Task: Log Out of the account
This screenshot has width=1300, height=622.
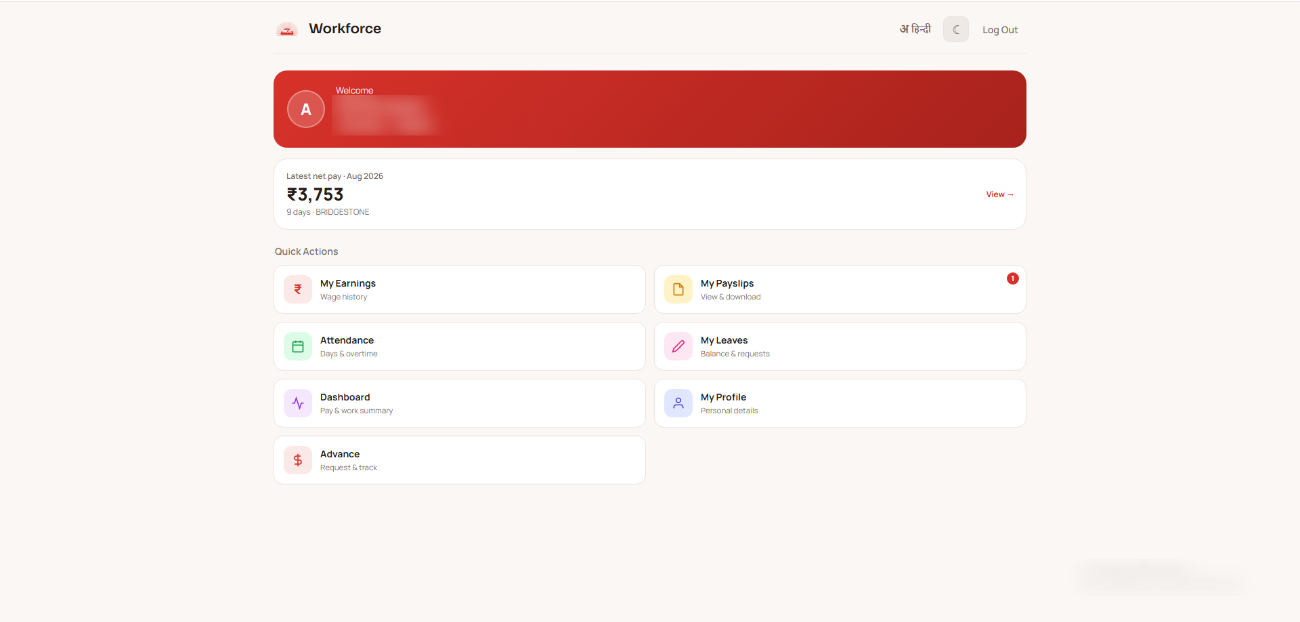Action: (x=1000, y=30)
